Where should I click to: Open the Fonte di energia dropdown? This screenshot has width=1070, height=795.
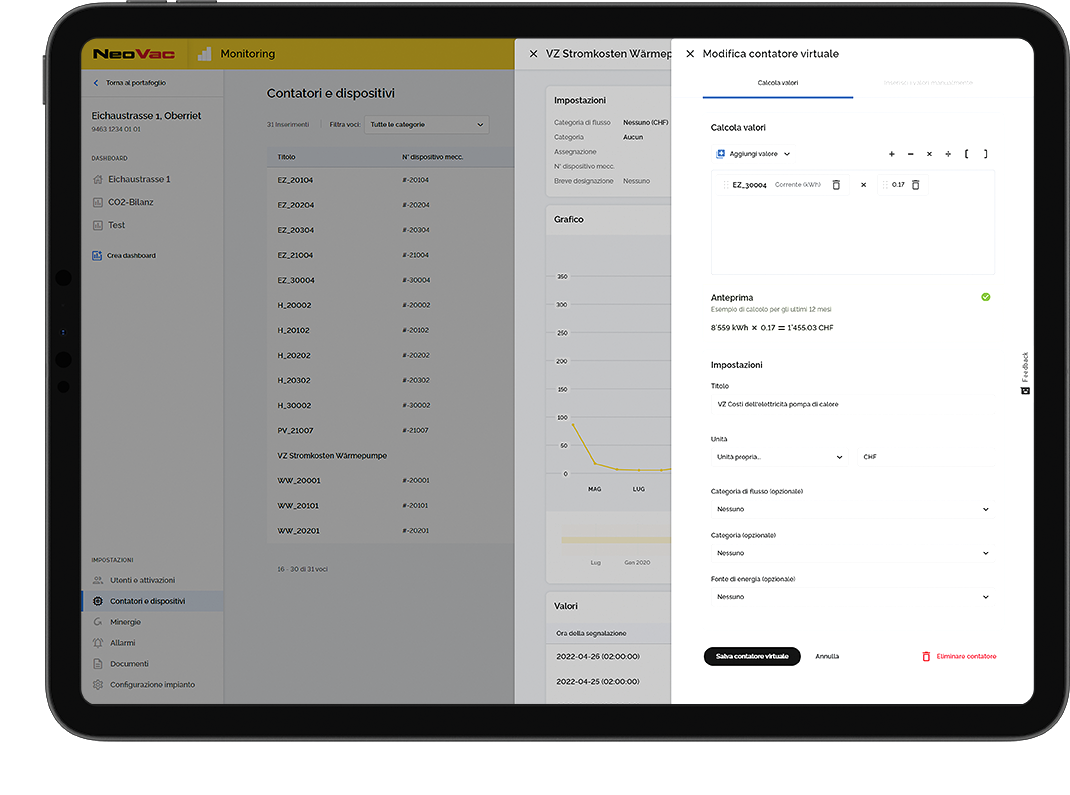tap(852, 597)
